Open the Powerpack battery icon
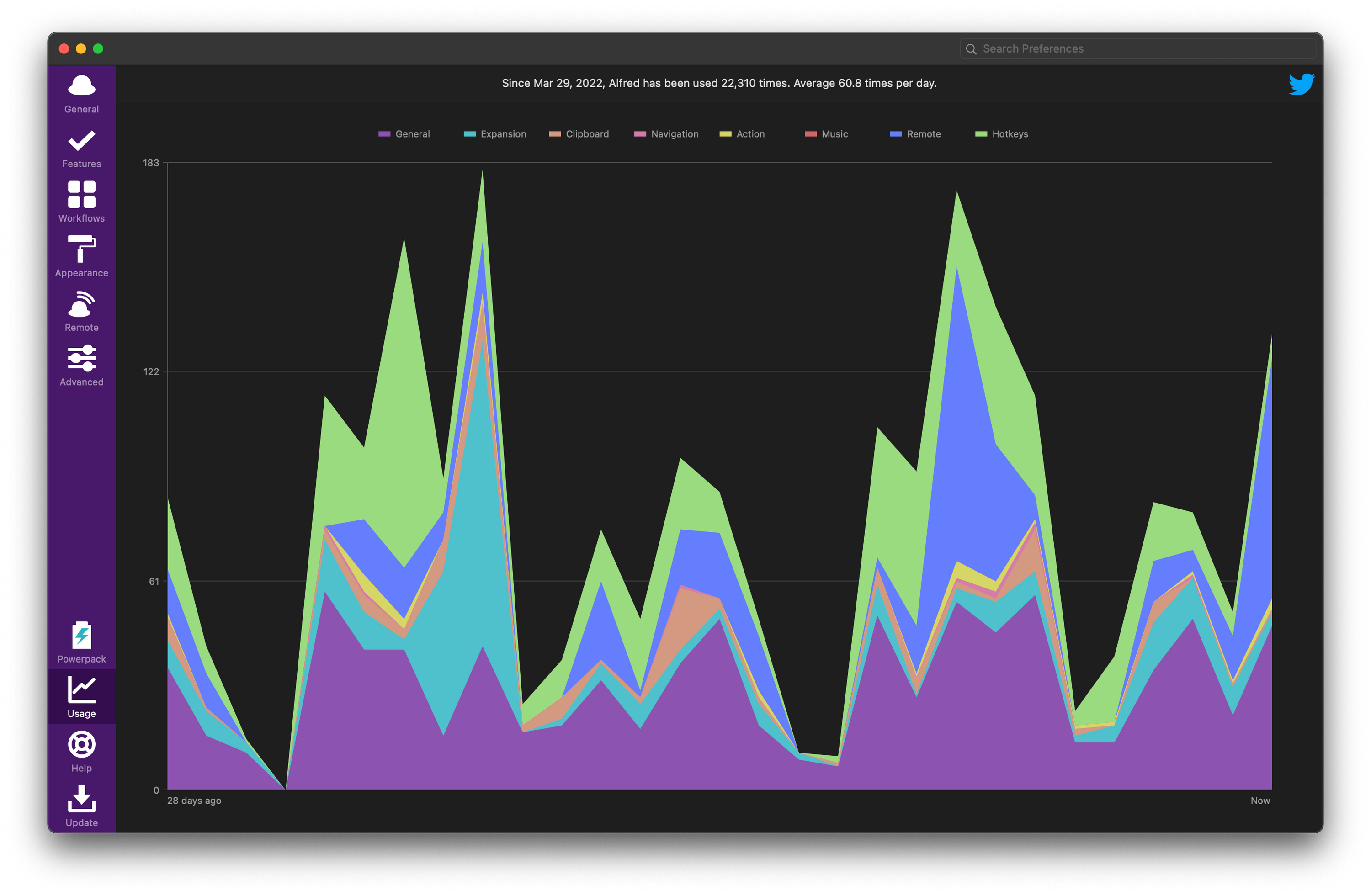Viewport: 1371px width, 896px height. tap(81, 635)
